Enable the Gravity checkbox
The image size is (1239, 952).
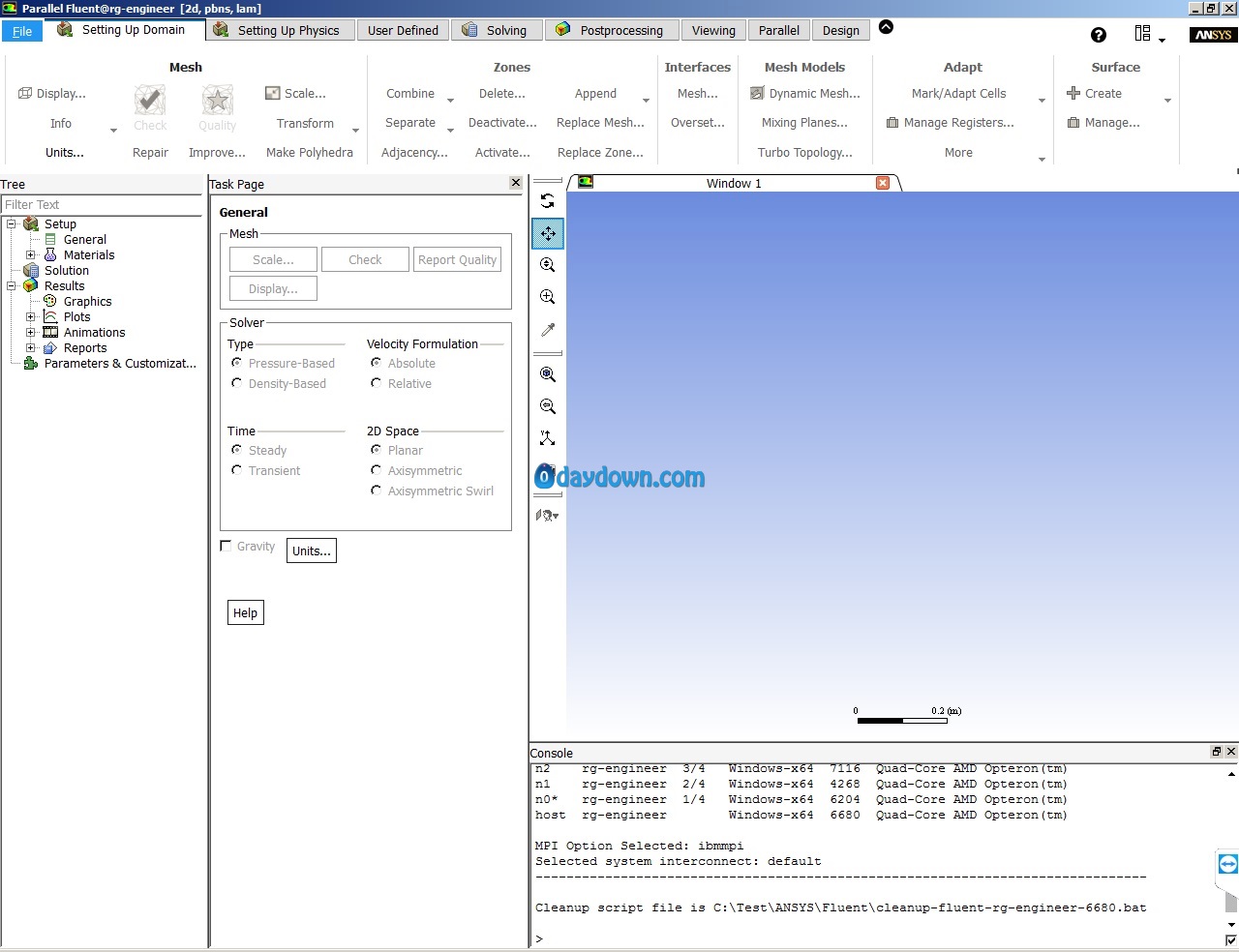[226, 547]
